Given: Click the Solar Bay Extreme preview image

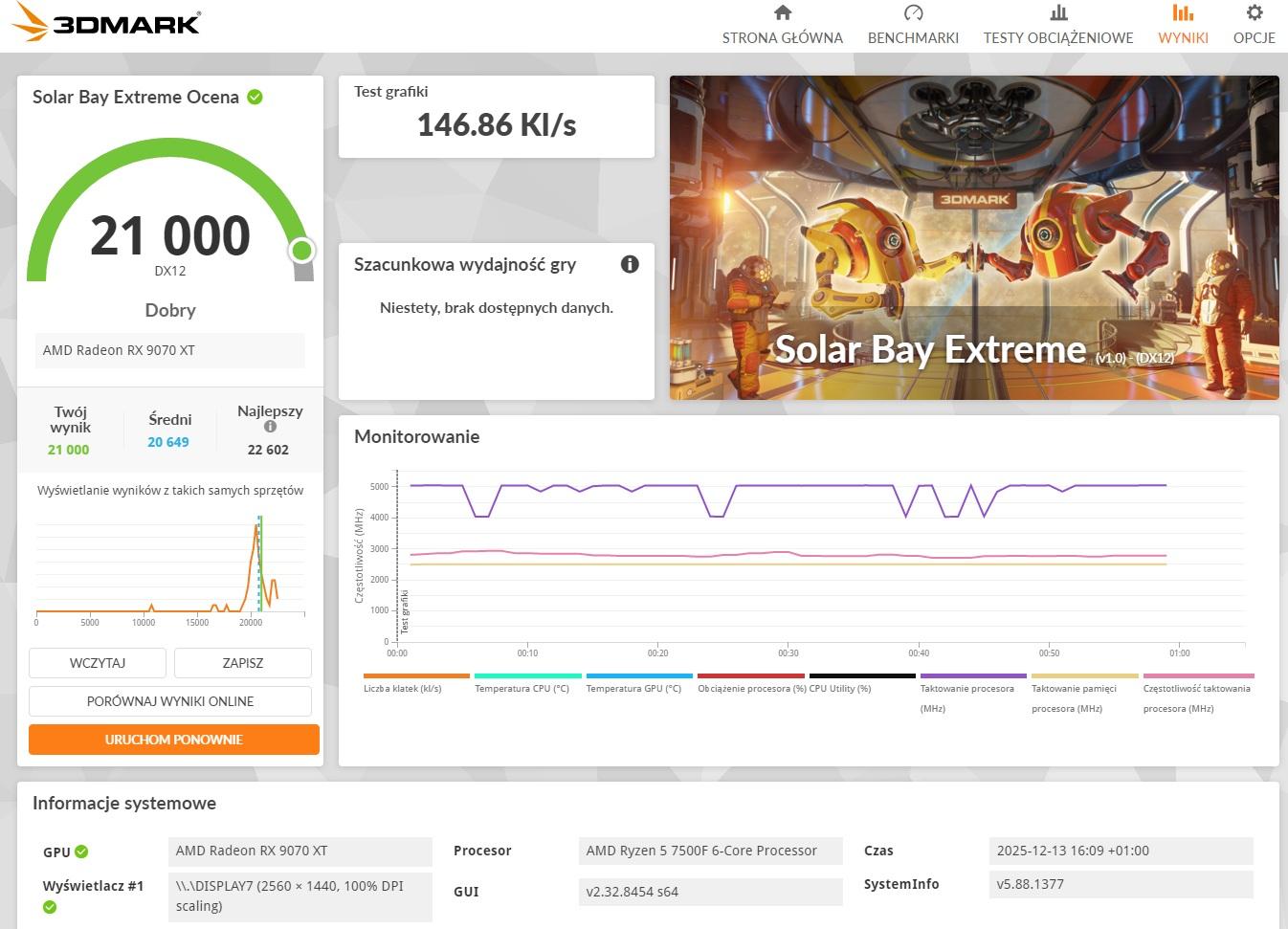Looking at the screenshot, I should coord(974,237).
